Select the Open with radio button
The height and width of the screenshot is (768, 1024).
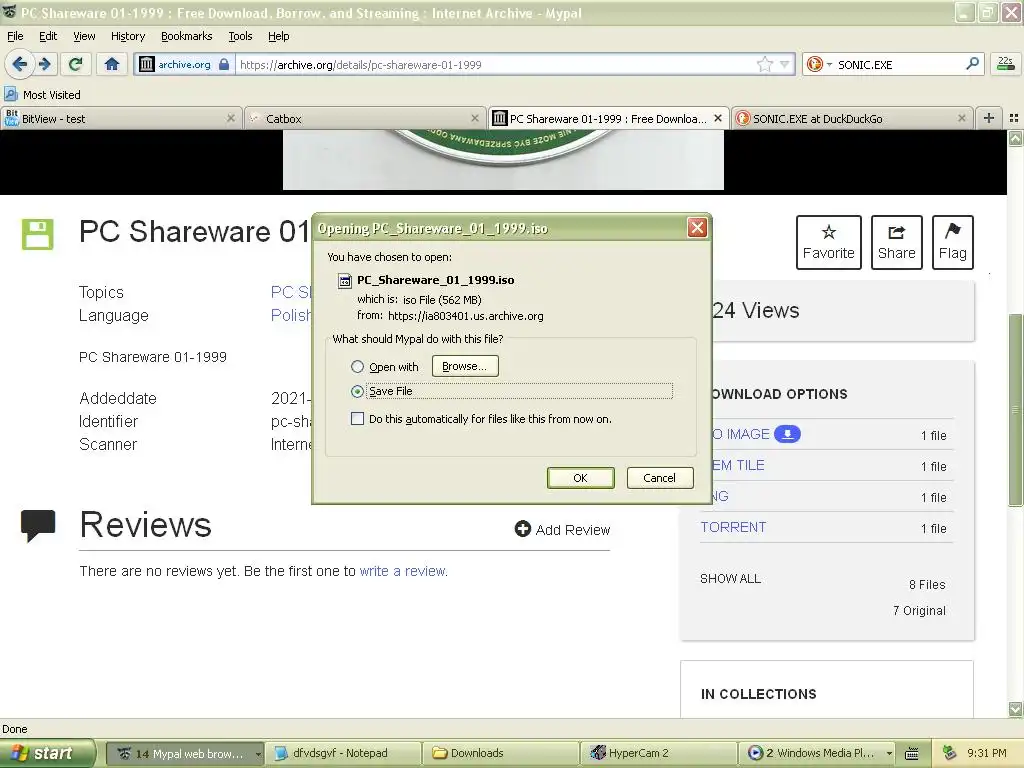[x=357, y=366]
